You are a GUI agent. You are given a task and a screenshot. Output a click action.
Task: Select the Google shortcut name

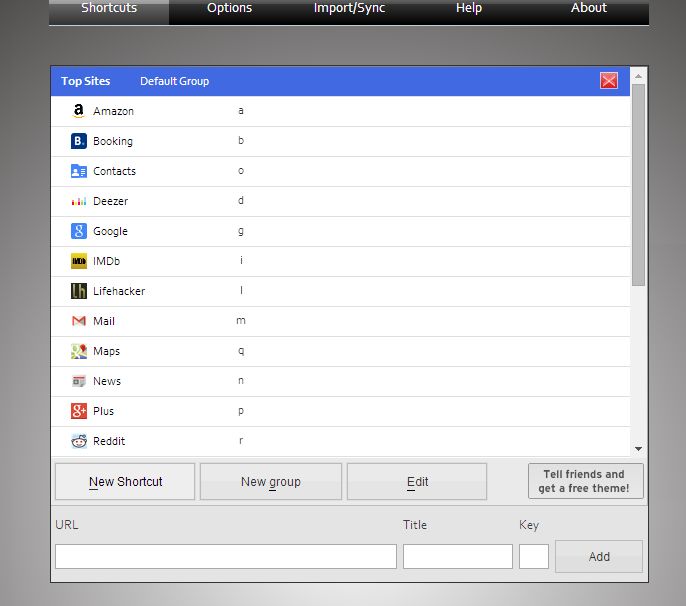coord(110,231)
